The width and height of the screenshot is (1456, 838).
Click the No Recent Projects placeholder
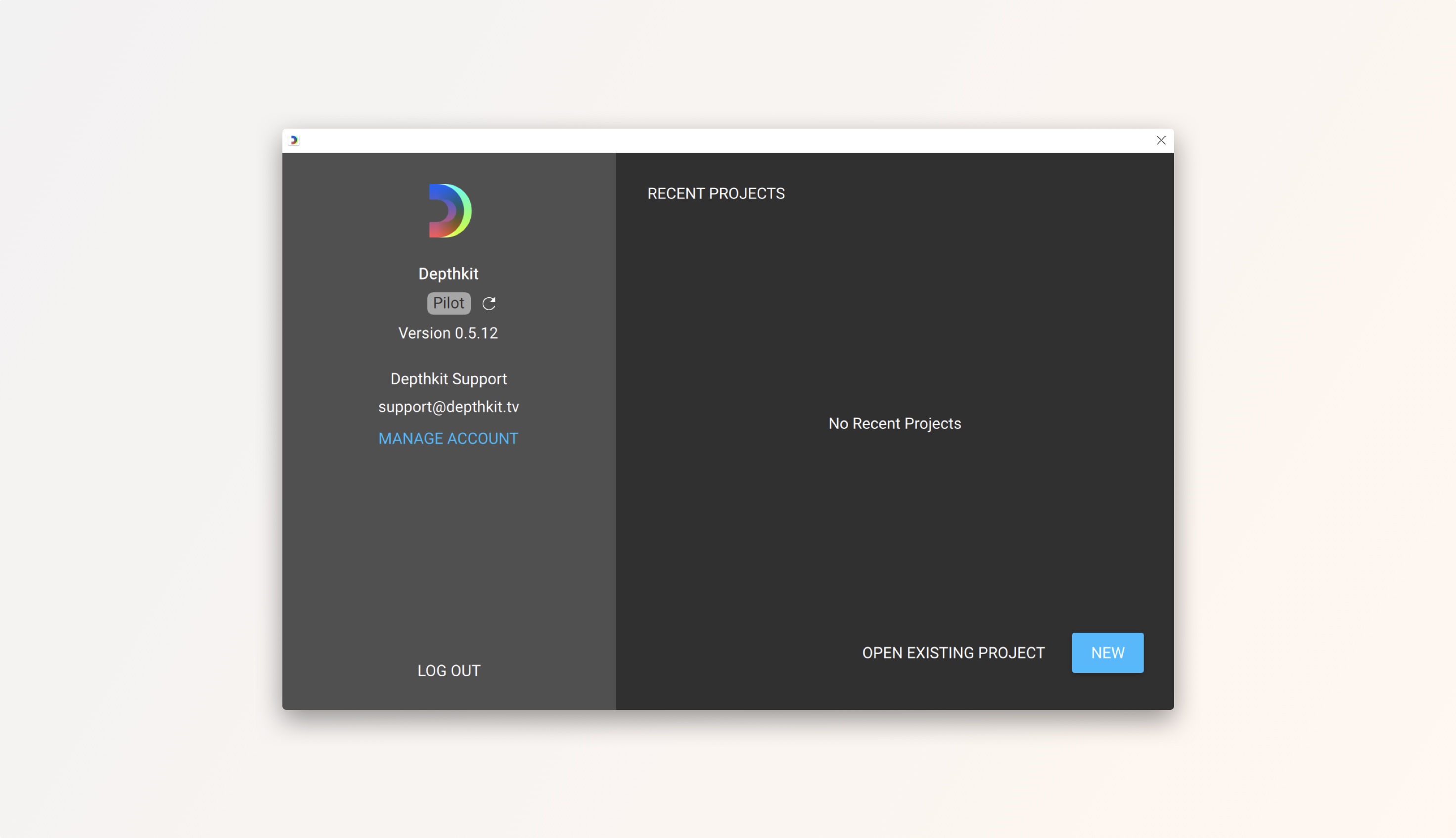[x=894, y=423]
